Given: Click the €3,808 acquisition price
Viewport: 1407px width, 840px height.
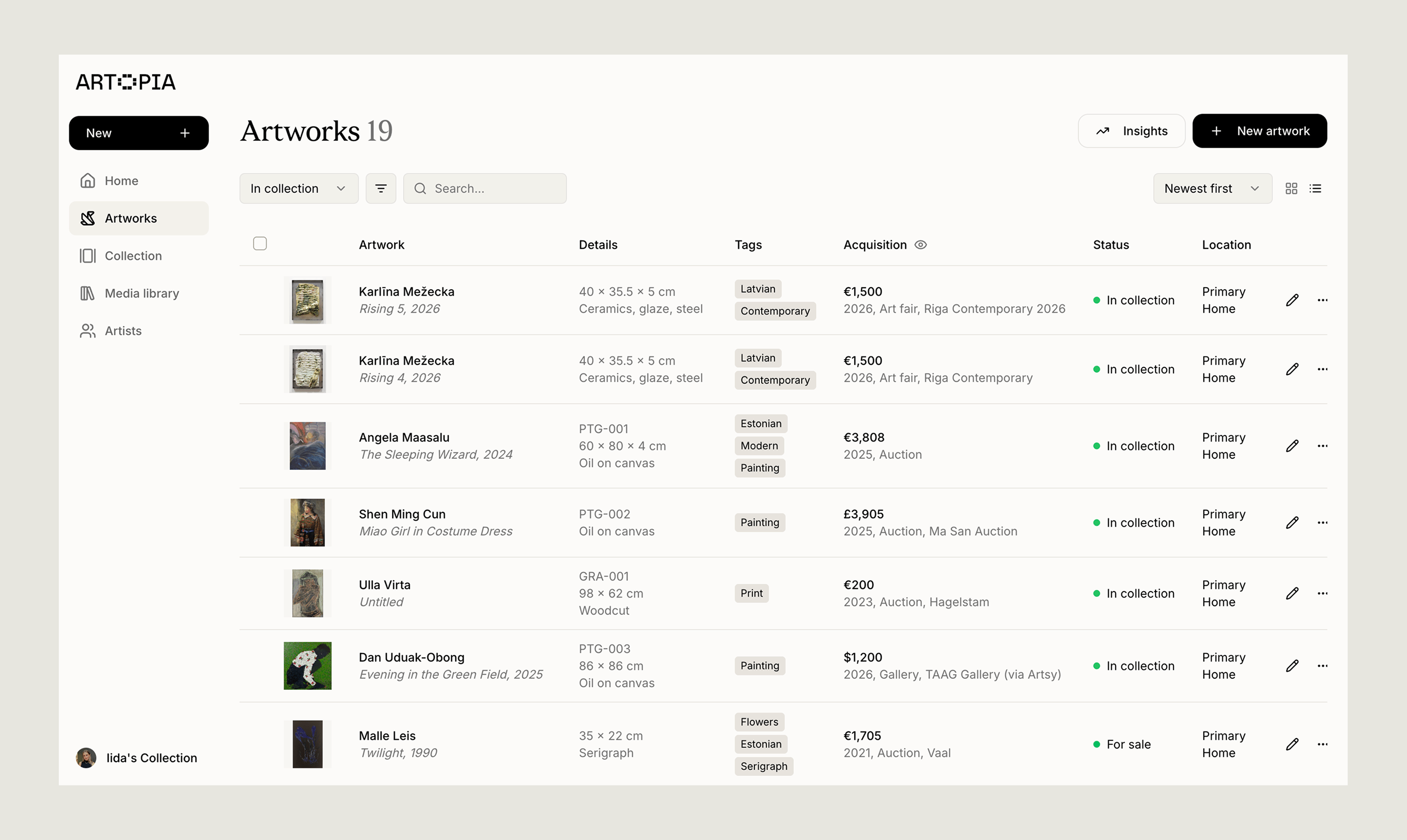Looking at the screenshot, I should (x=864, y=437).
